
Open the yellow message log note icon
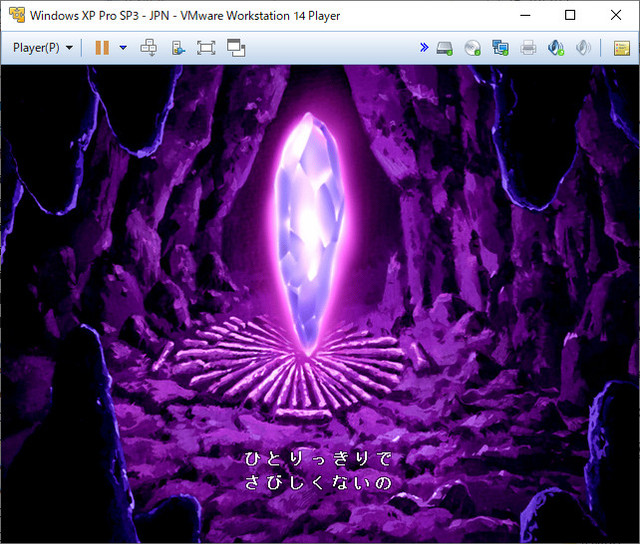tap(622, 48)
